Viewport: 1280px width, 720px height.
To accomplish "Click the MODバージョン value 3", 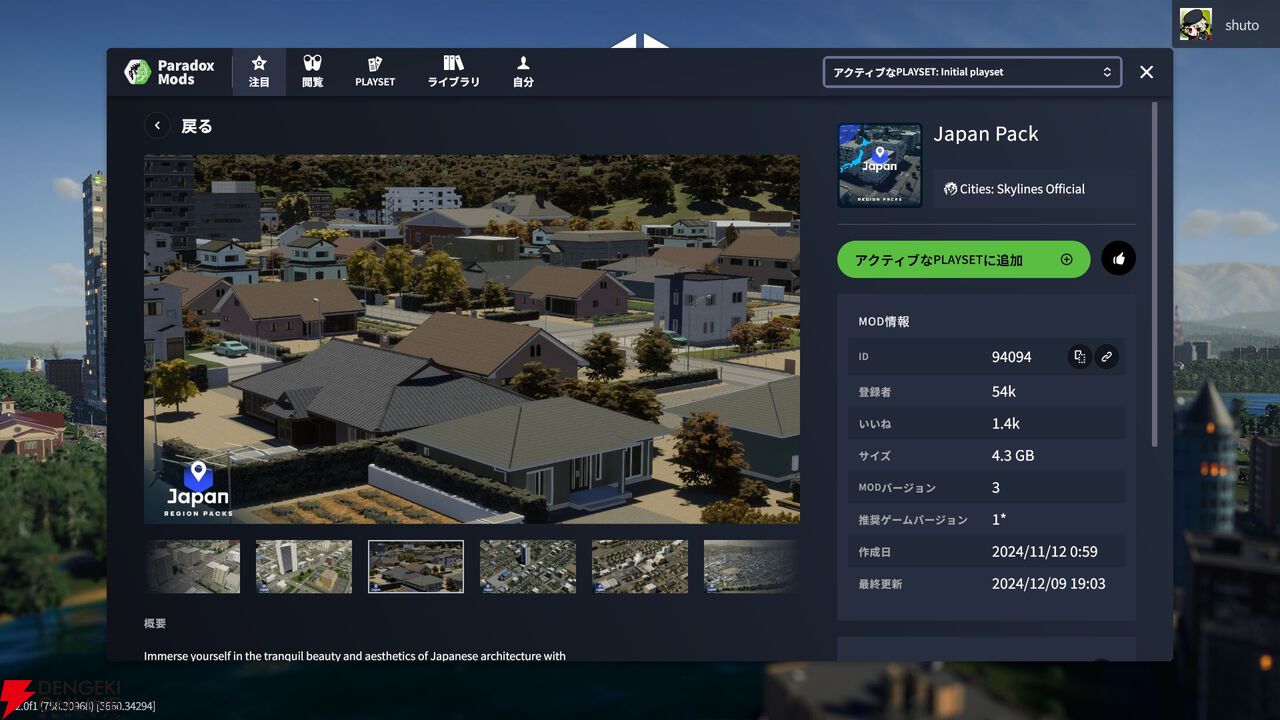I will click(996, 488).
